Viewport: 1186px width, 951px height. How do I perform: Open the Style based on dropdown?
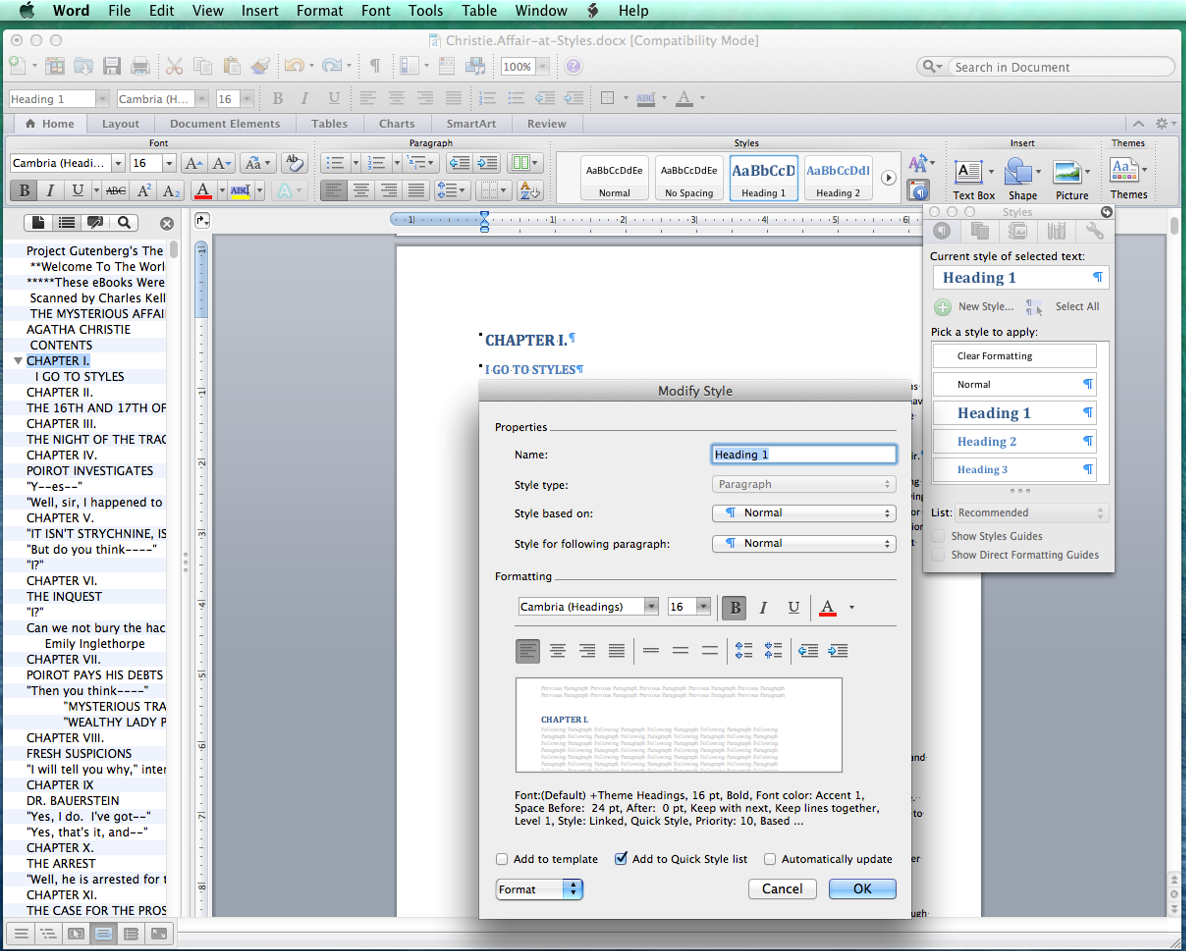point(804,513)
